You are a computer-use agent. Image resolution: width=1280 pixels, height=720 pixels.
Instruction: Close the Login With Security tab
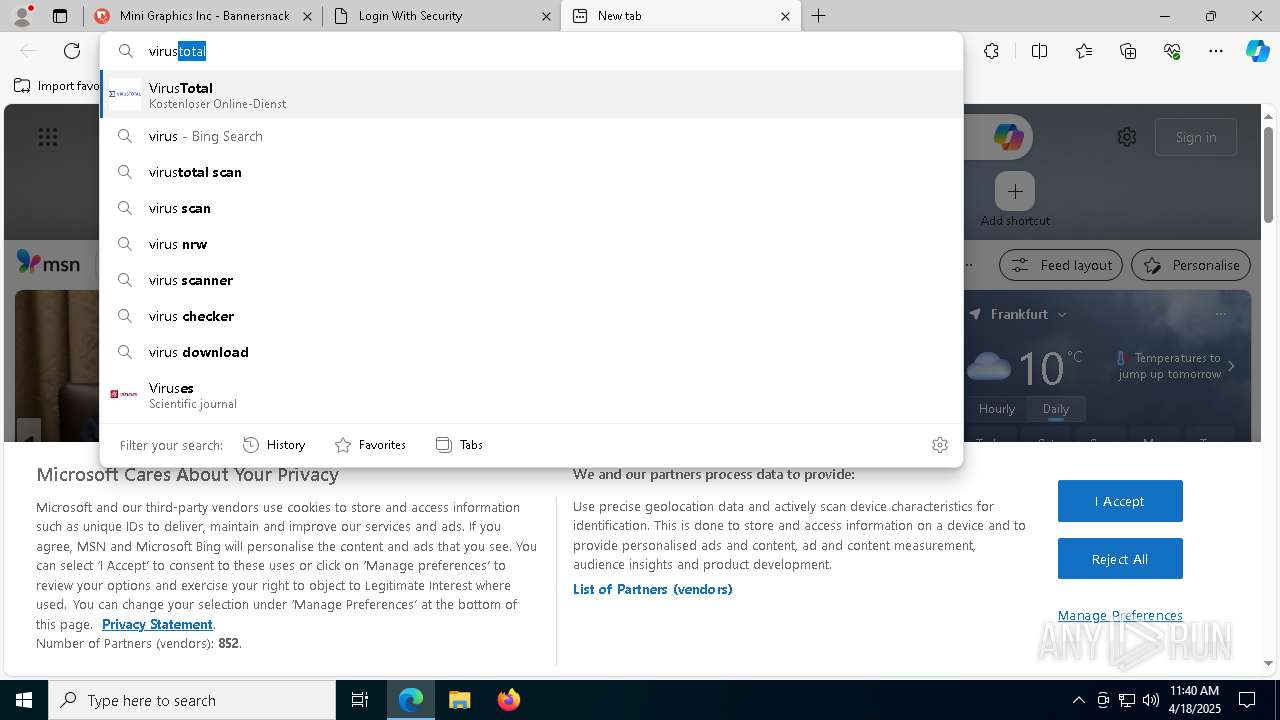pos(546,16)
